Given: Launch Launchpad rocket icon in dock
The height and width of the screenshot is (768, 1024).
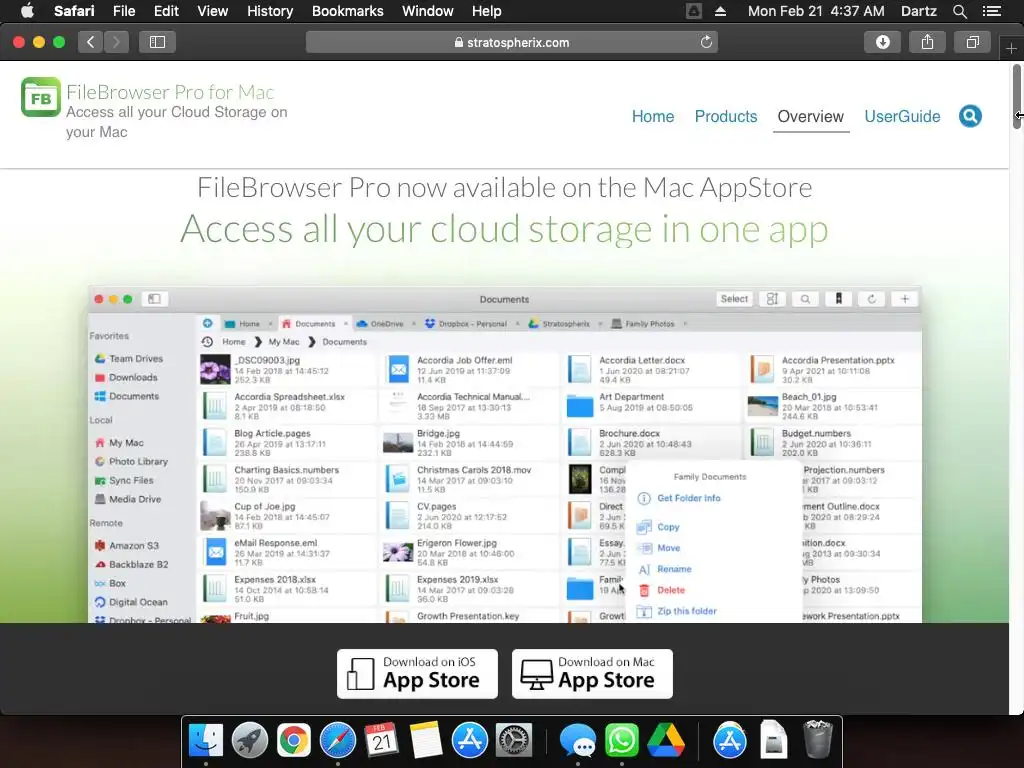Looking at the screenshot, I should (x=249, y=741).
